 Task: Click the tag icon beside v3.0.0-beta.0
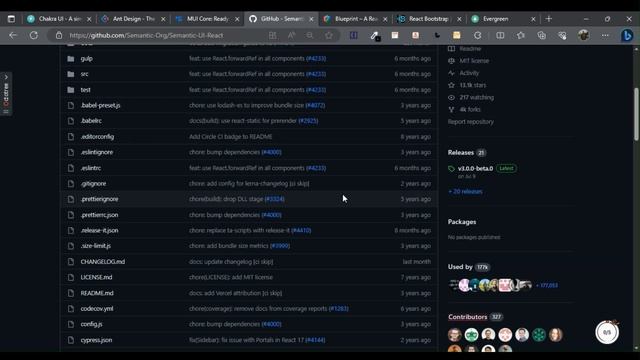tap(451, 169)
